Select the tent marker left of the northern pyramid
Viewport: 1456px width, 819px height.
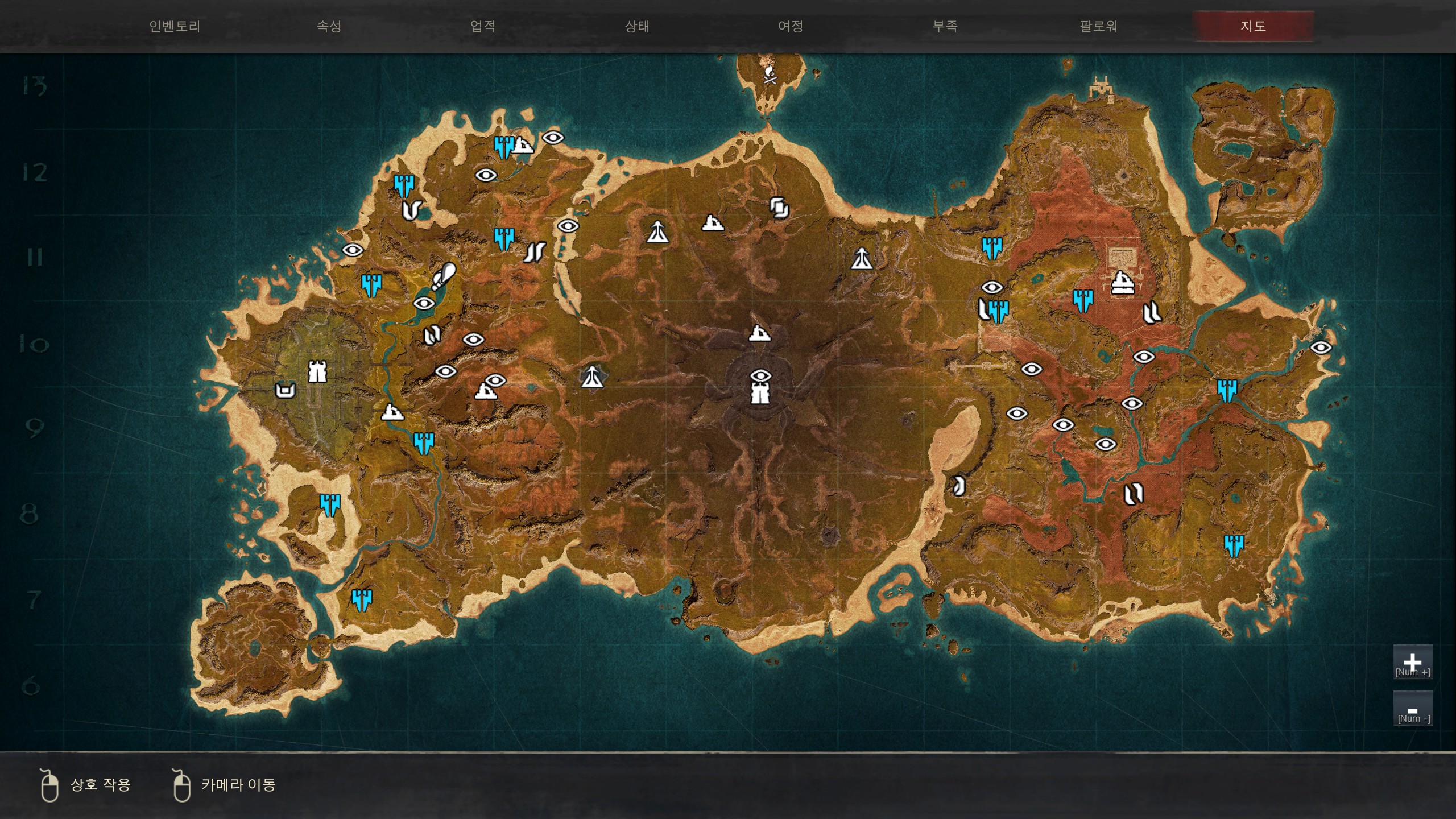(x=657, y=231)
